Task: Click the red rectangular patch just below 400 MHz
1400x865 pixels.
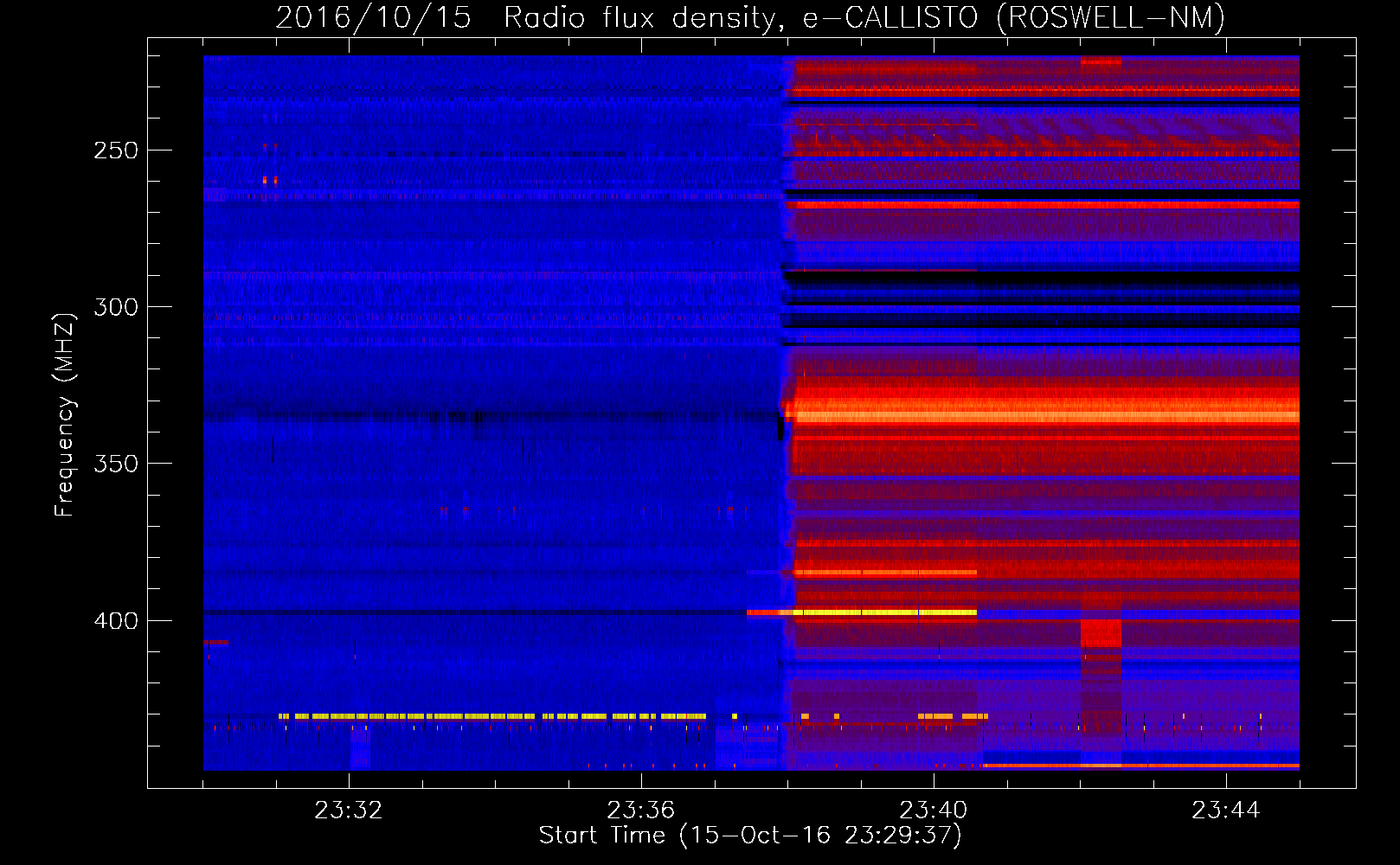Action: point(1101,632)
